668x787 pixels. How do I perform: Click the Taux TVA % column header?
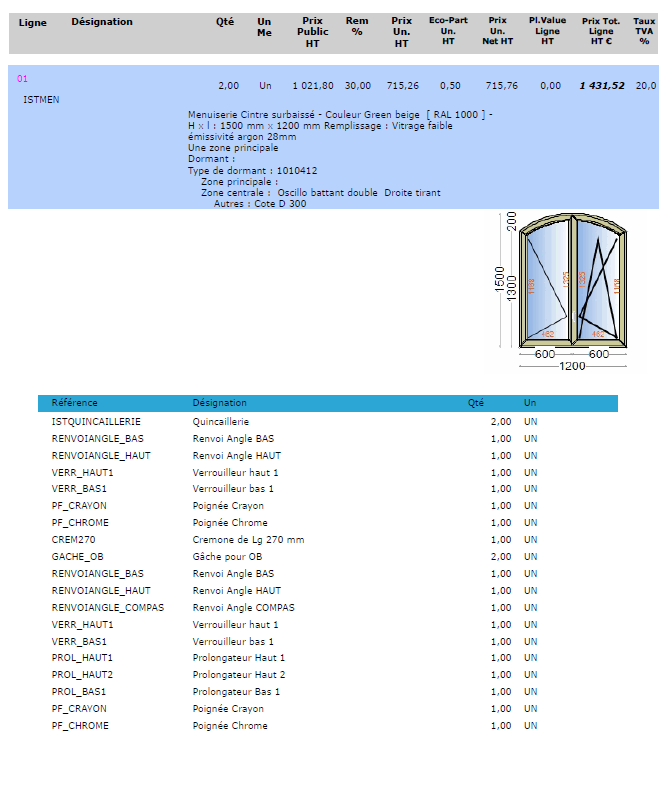[645, 32]
